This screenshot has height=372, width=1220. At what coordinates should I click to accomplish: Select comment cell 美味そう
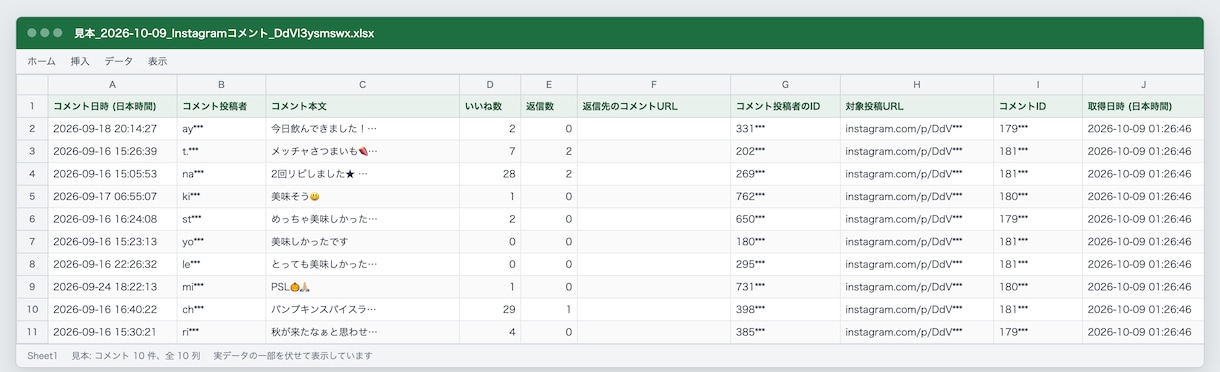[362, 196]
